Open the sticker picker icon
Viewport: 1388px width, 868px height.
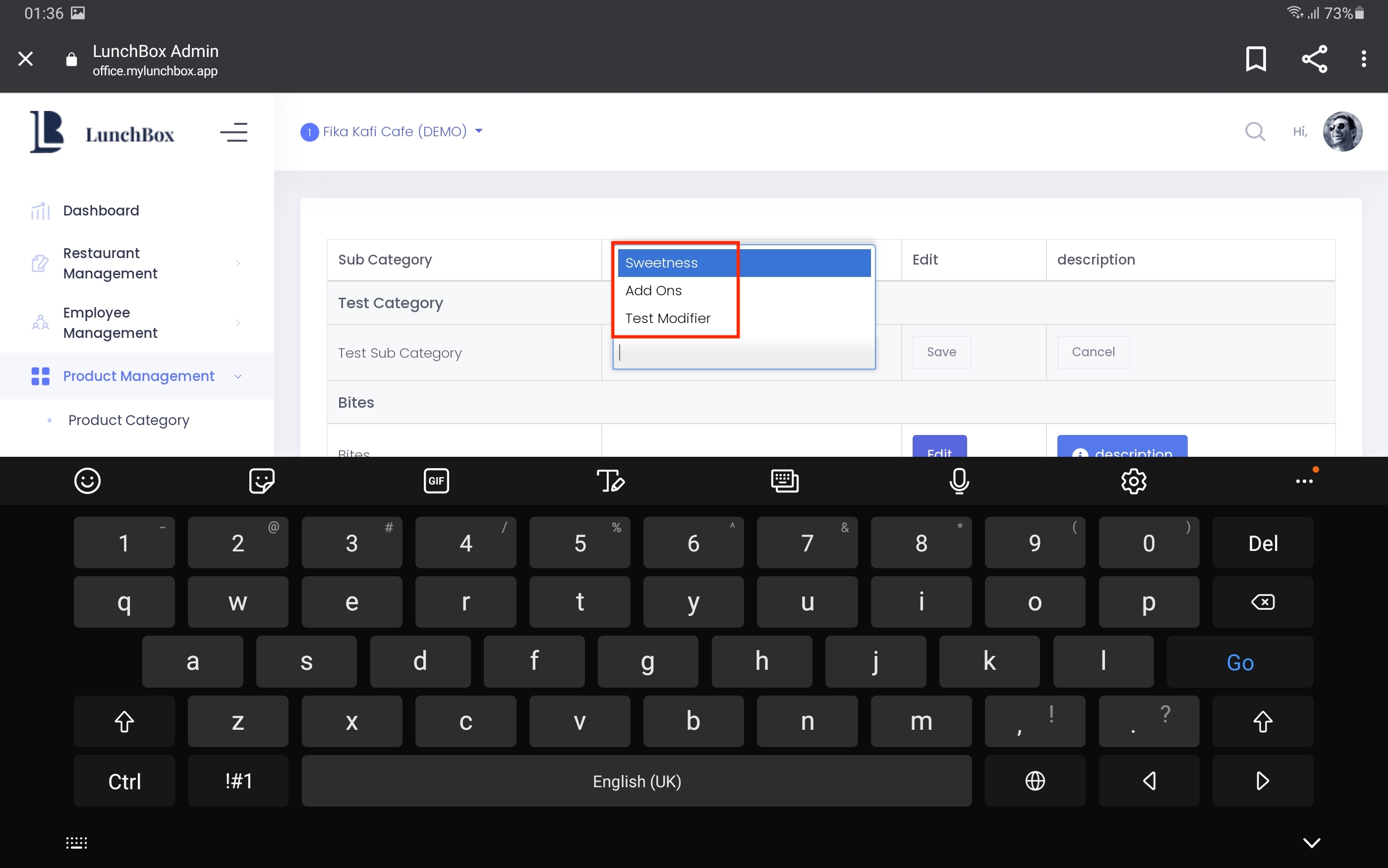pos(261,481)
